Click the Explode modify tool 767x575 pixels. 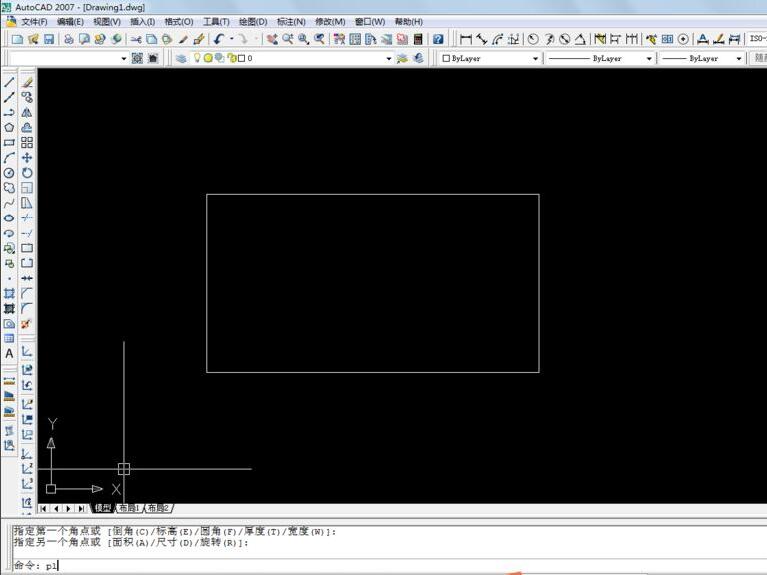click(x=27, y=323)
